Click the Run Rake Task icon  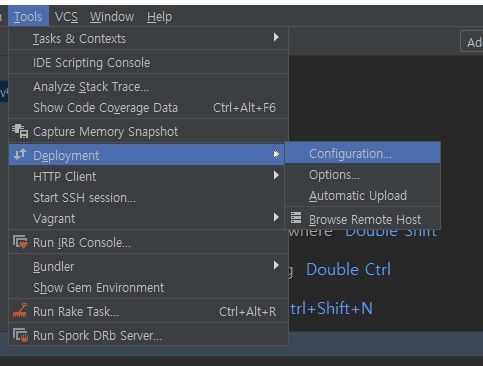click(x=20, y=310)
